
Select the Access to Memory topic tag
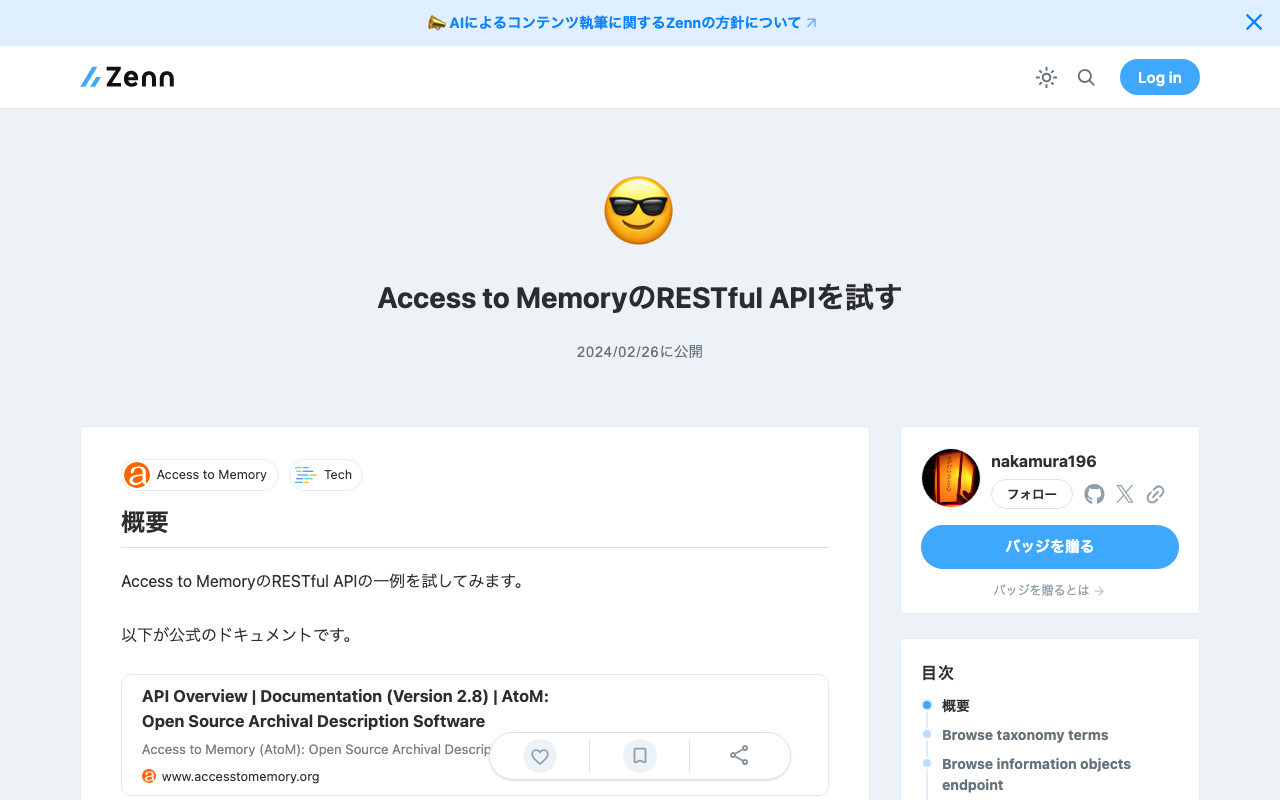(199, 475)
